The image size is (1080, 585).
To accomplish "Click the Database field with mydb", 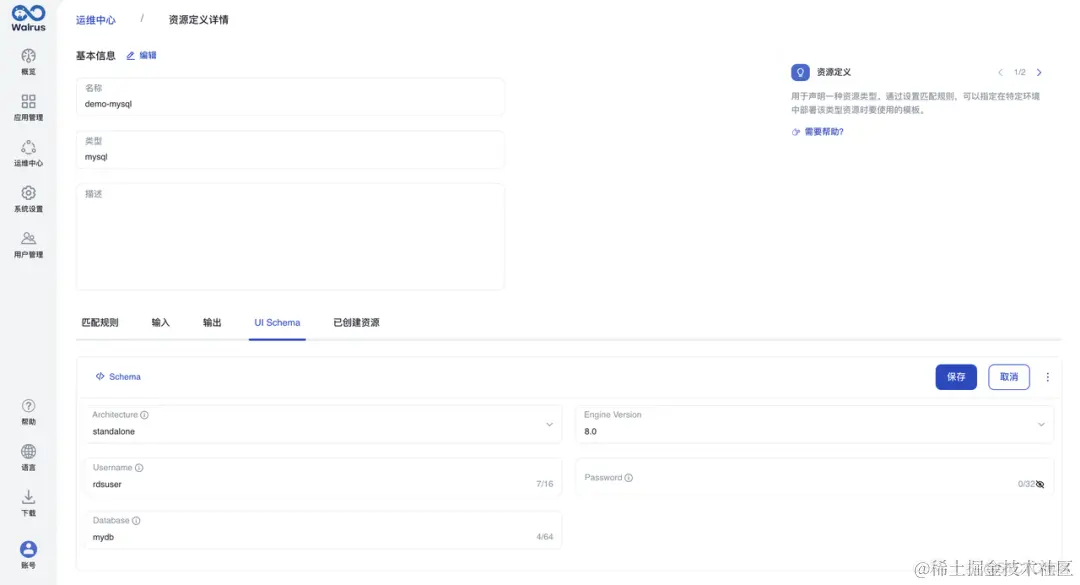I will point(322,530).
